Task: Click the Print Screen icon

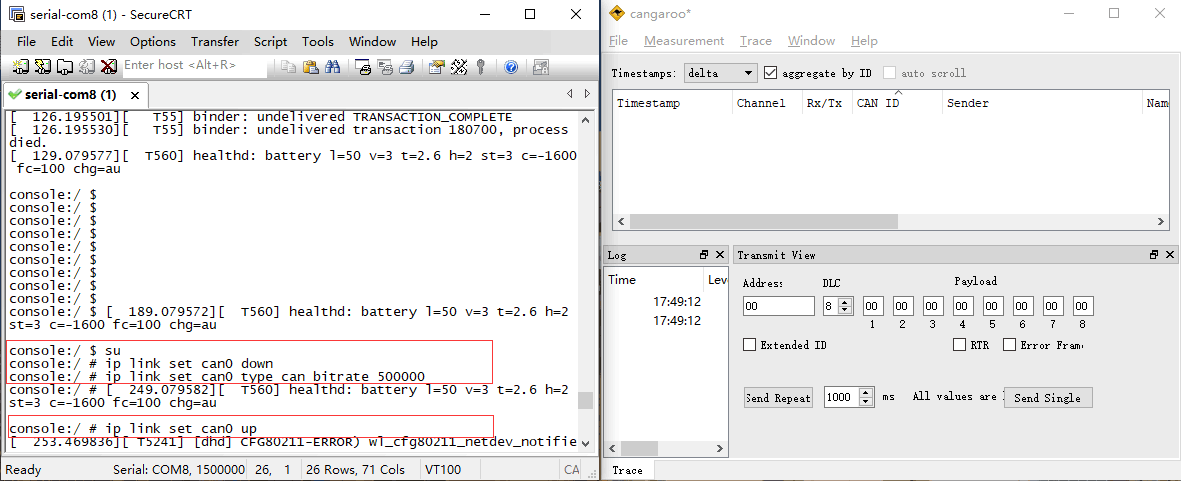Action: pos(363,67)
